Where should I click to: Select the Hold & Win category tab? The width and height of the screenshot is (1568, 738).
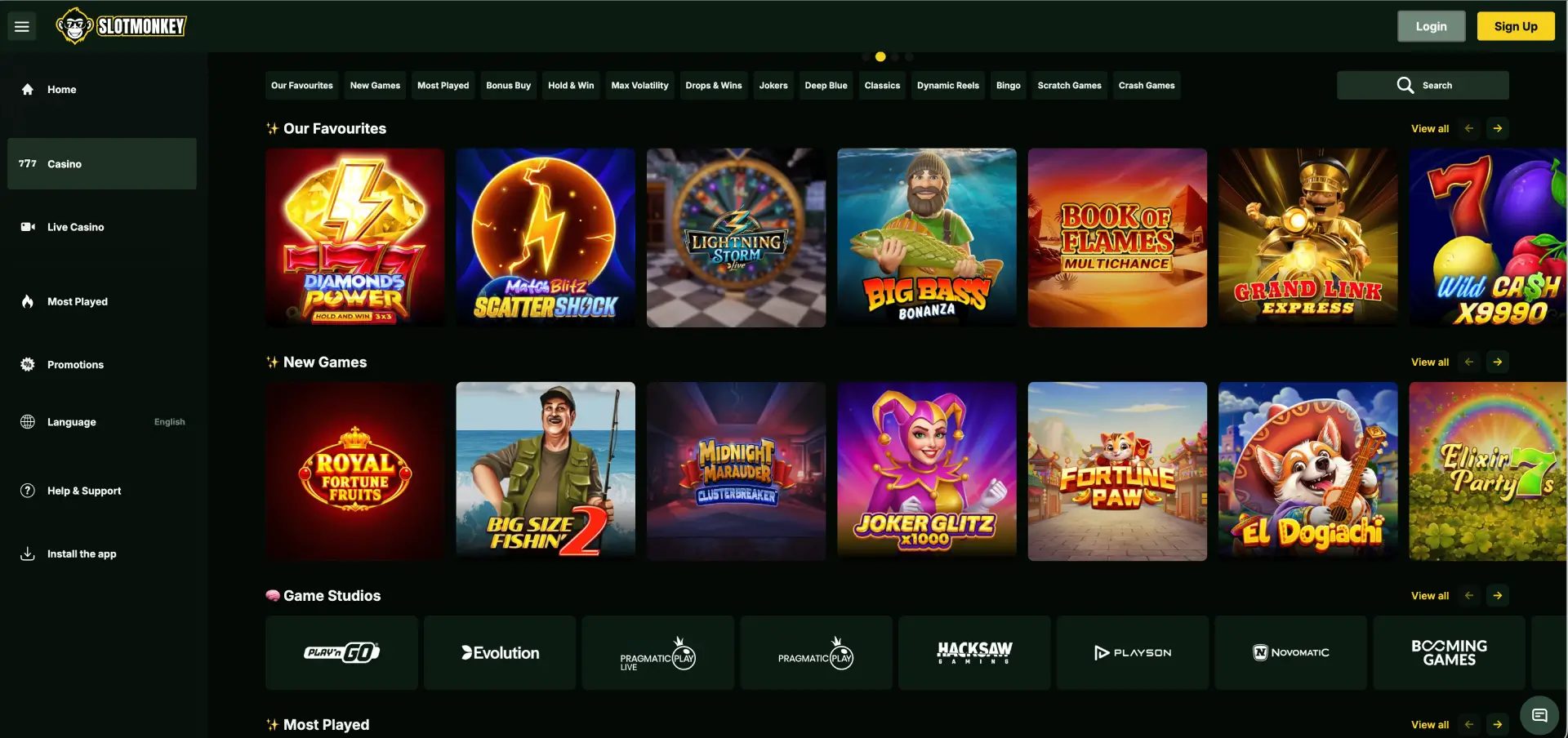tap(571, 86)
